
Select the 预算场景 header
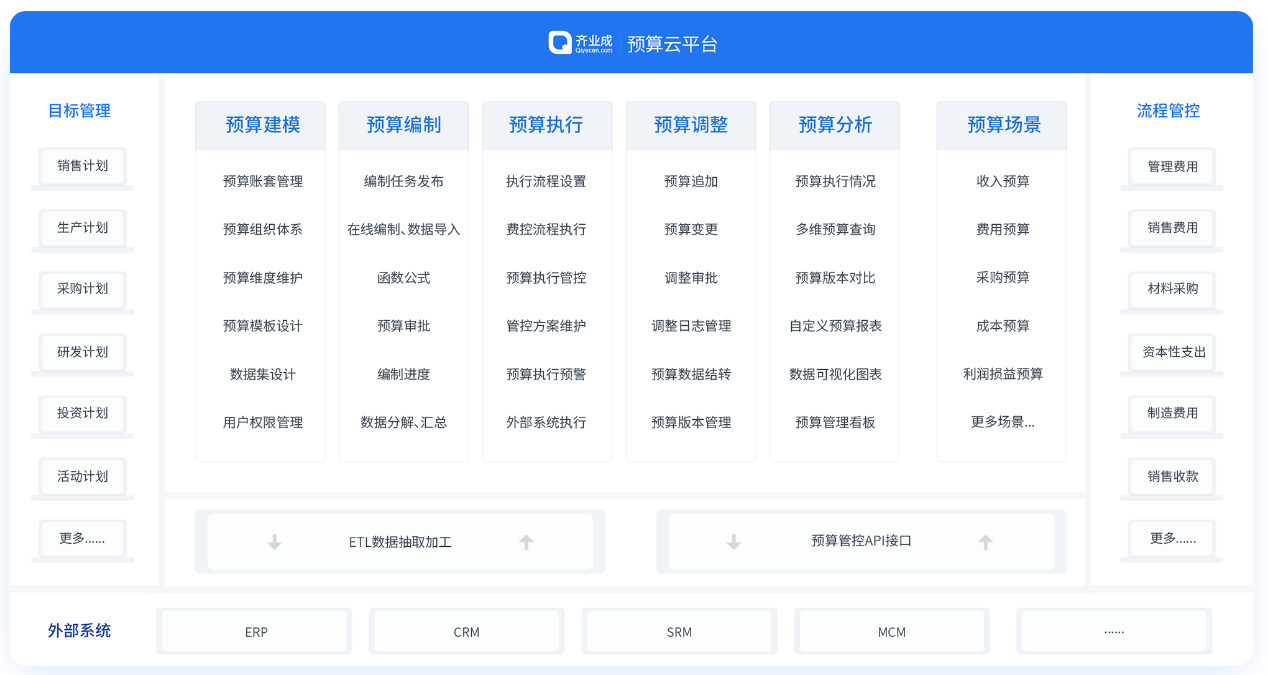pyautogui.click(x=1003, y=125)
